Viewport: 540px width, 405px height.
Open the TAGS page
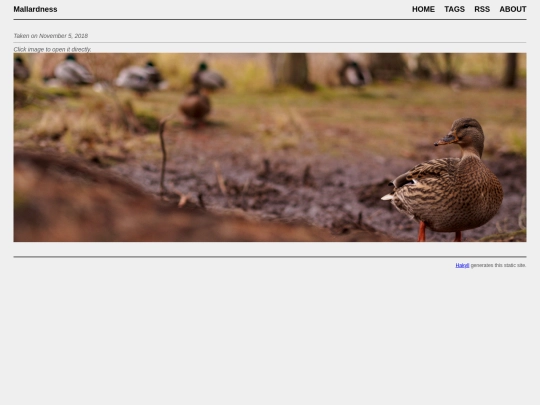tap(454, 9)
